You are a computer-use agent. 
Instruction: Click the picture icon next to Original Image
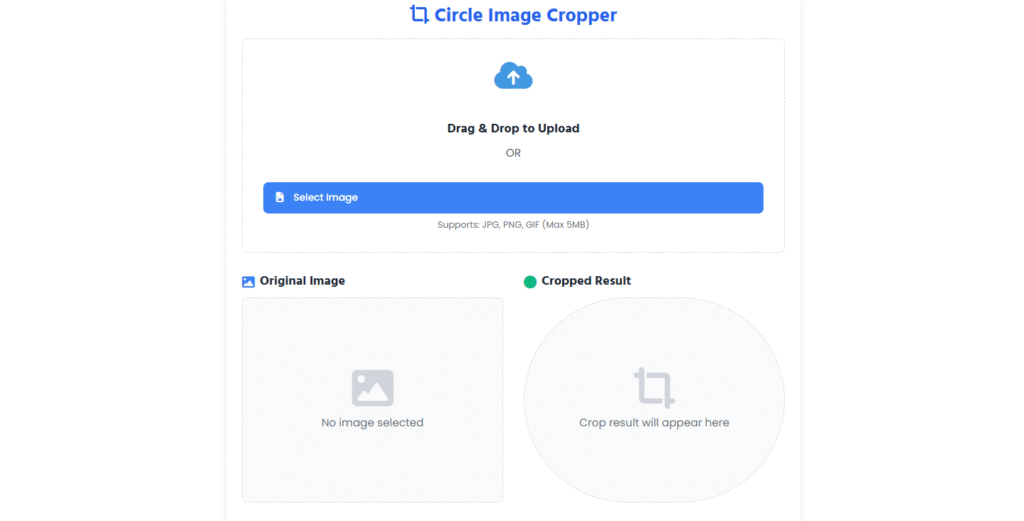click(249, 282)
